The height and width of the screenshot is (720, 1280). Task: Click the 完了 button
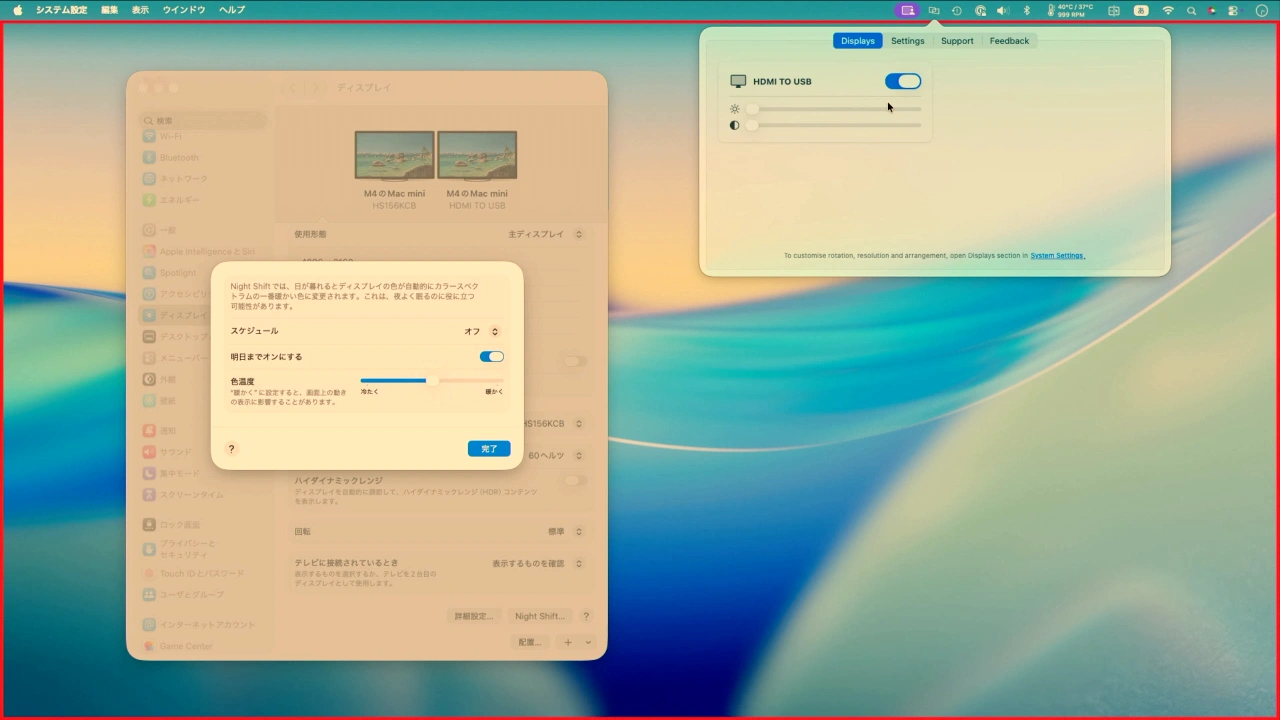click(489, 449)
